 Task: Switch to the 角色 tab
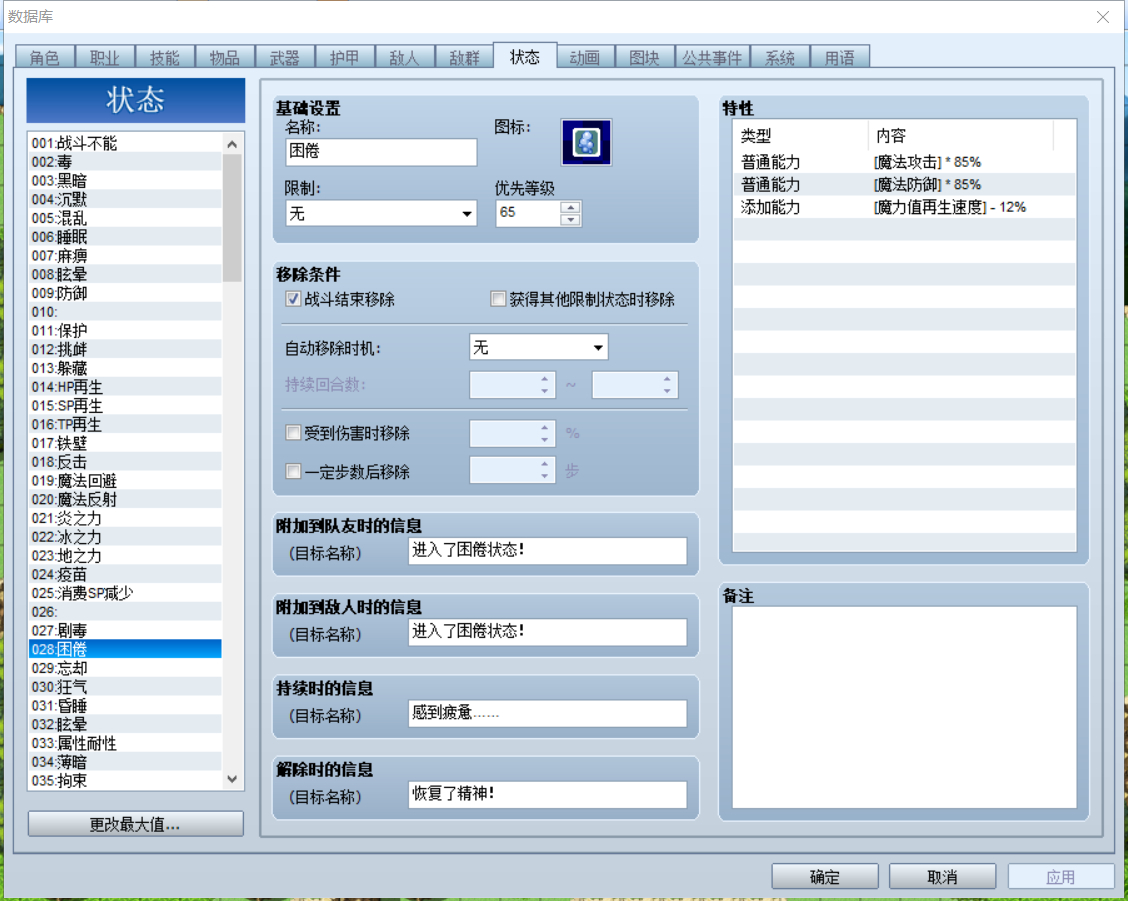coord(45,57)
